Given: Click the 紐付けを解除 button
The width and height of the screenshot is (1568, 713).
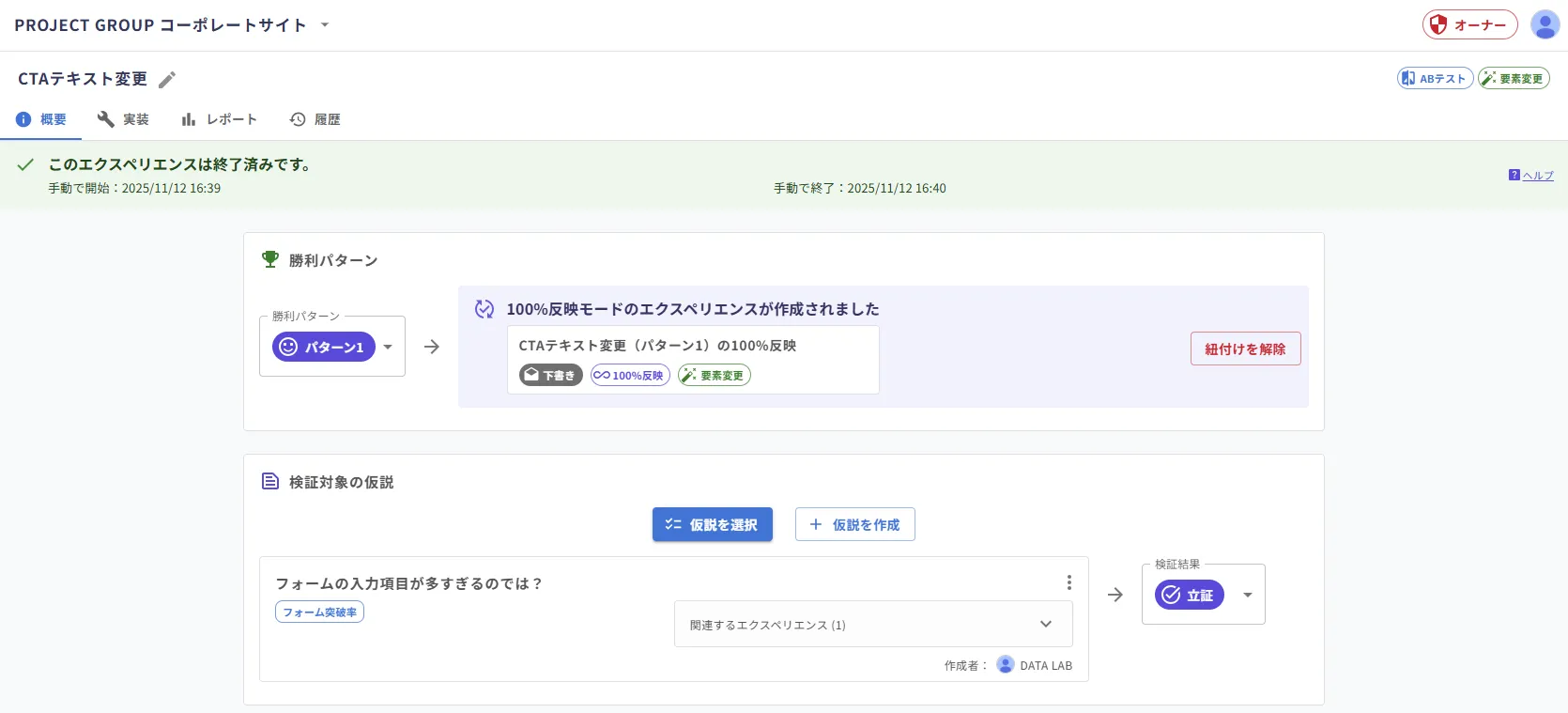Looking at the screenshot, I should click(x=1245, y=349).
